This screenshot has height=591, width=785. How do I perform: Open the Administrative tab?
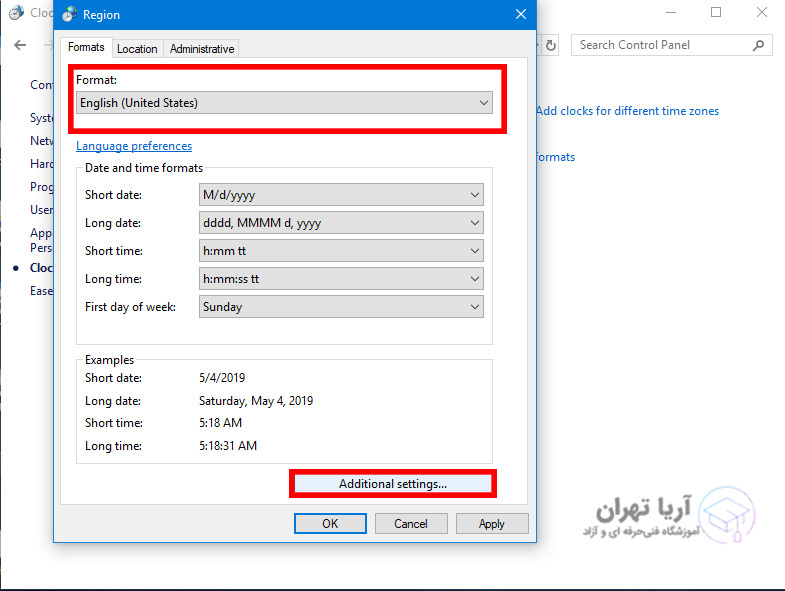202,49
